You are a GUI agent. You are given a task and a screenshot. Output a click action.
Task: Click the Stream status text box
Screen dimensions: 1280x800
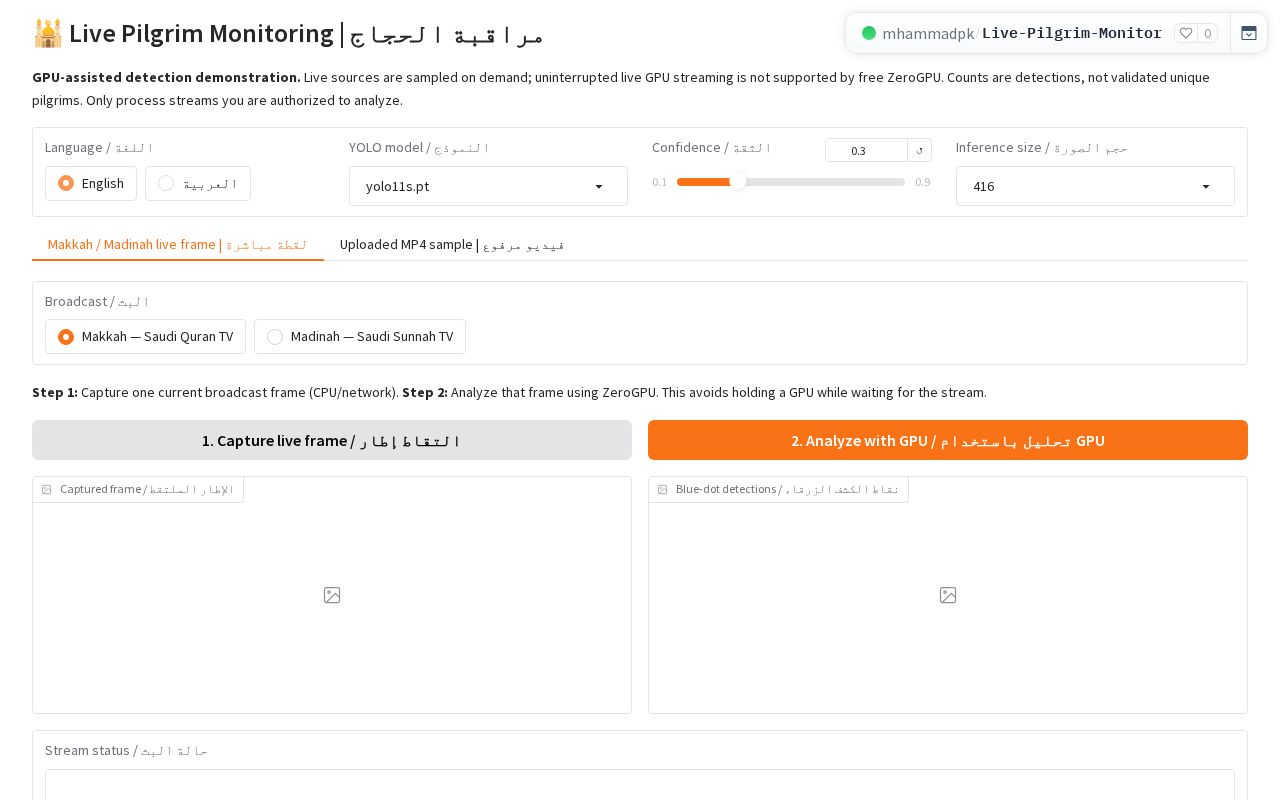tap(640, 785)
